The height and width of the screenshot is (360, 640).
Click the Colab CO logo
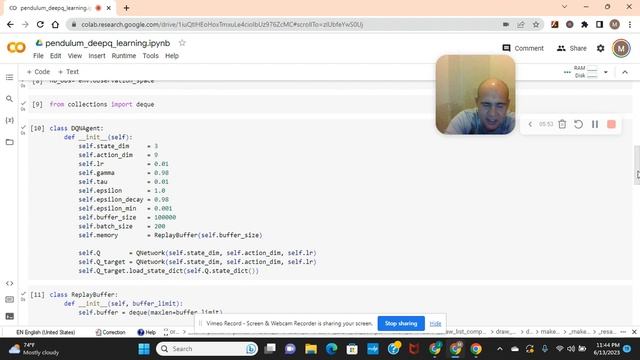pos(16,48)
